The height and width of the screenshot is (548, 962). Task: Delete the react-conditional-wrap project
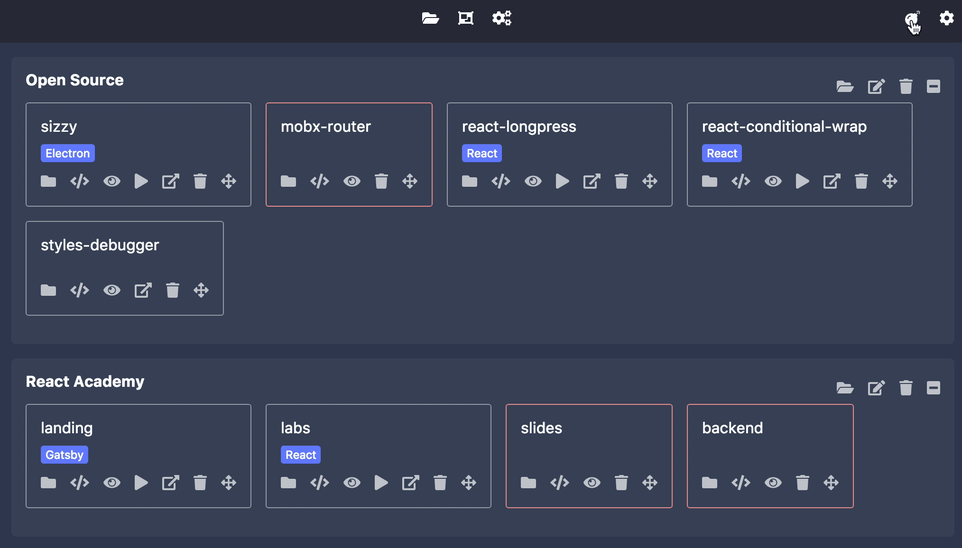coord(861,181)
